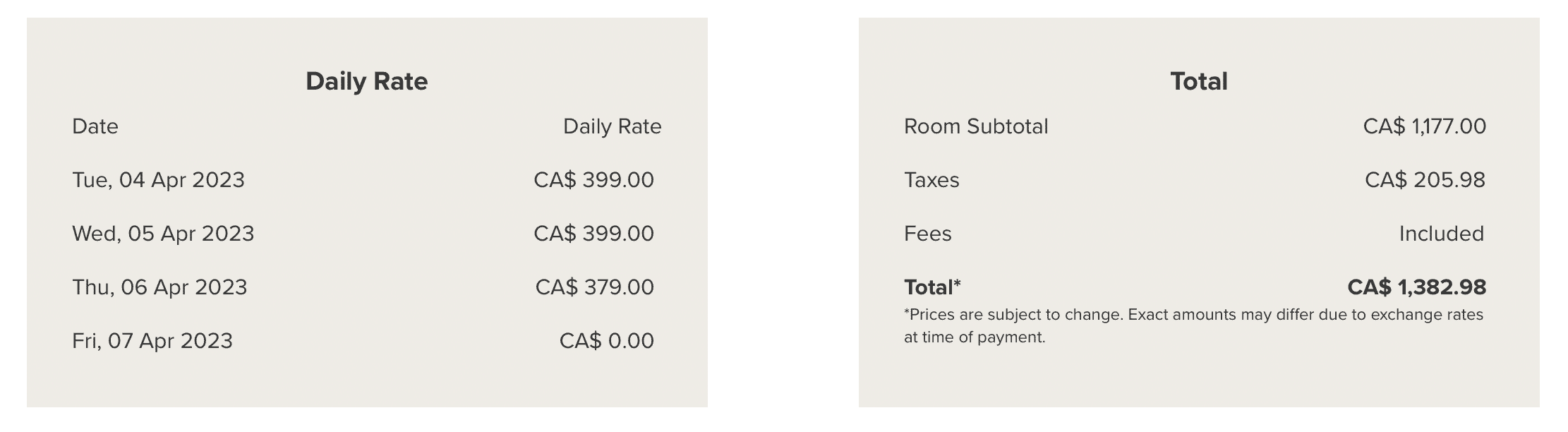Click the CA$ 379.00 daily rate
The height and width of the screenshot is (432, 1568).
coord(594,287)
